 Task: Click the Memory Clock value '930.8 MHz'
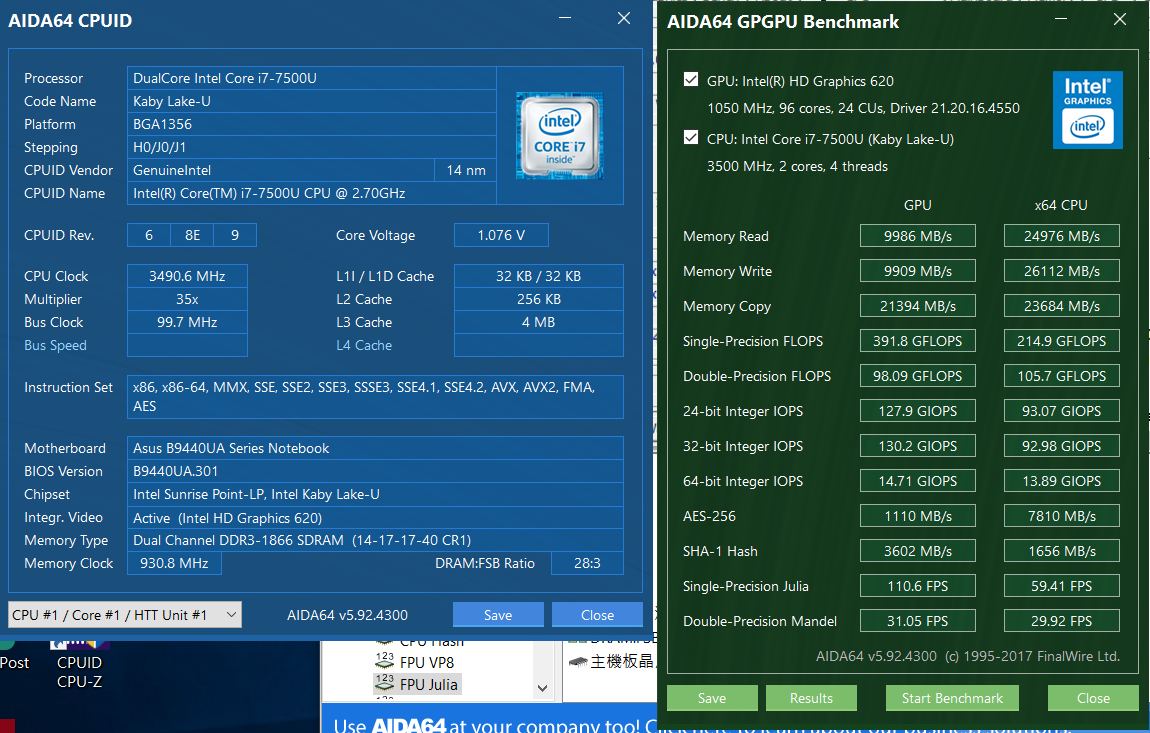pyautogui.click(x=175, y=563)
